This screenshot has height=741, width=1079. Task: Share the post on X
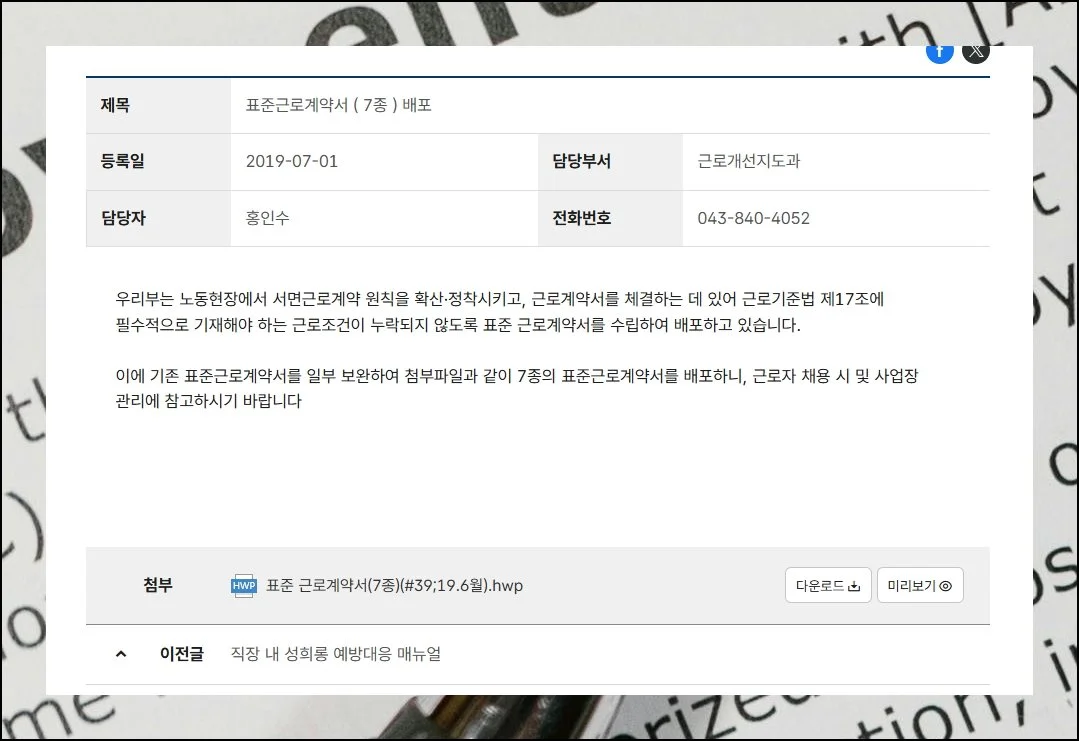coord(976,52)
